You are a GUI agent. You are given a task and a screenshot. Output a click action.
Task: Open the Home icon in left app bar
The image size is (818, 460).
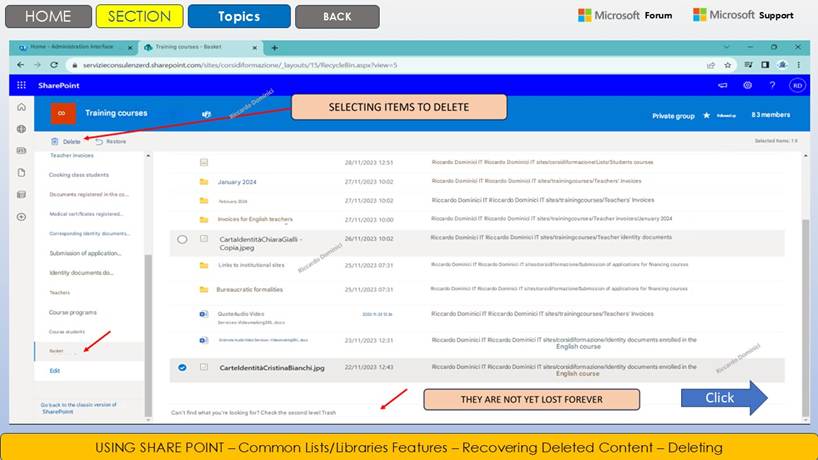click(21, 107)
